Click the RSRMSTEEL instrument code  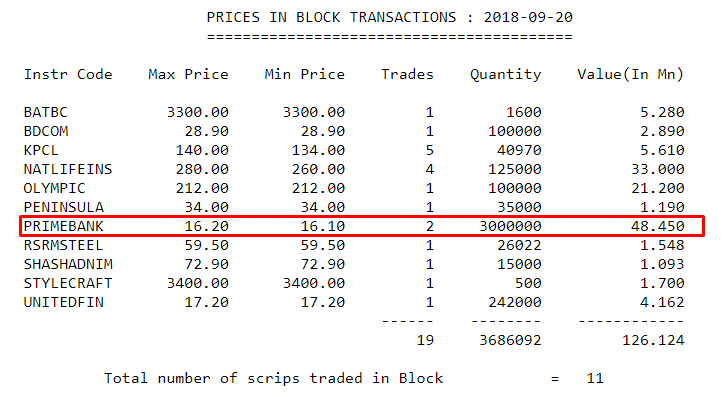pyautogui.click(x=64, y=245)
